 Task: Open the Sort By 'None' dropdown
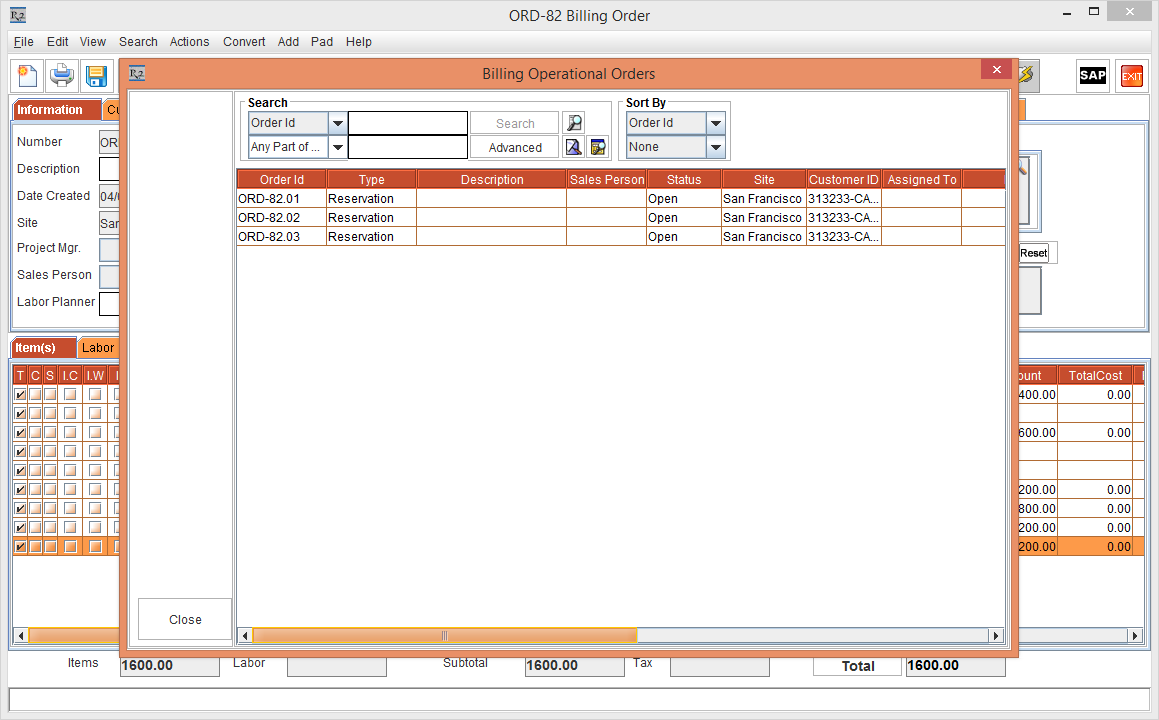point(716,147)
